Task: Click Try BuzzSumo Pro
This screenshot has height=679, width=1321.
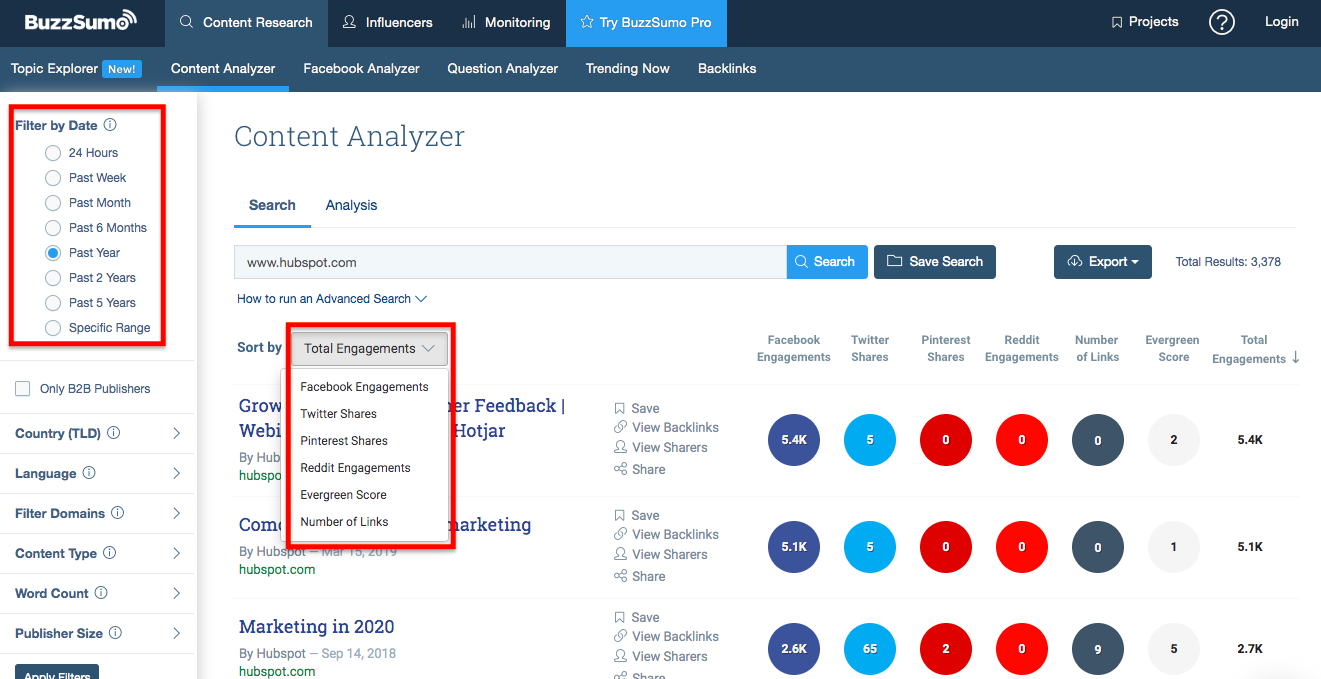Action: [646, 22]
